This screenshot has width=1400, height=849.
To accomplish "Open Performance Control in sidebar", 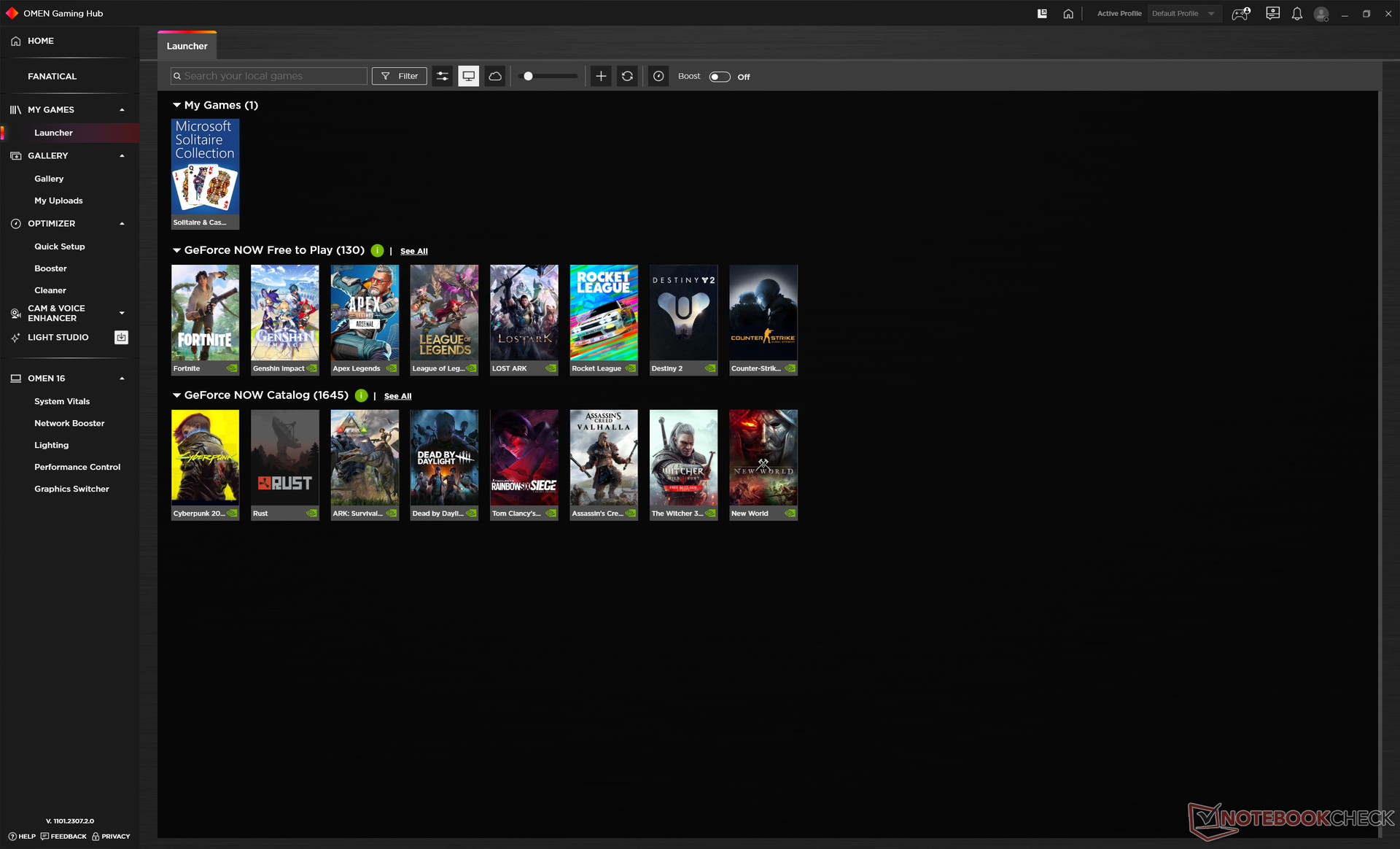I will [x=77, y=467].
